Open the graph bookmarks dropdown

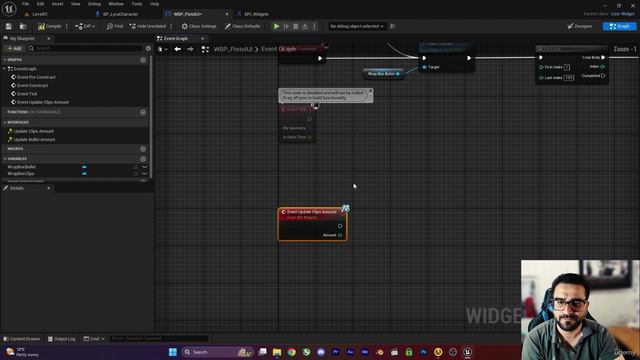163,49
